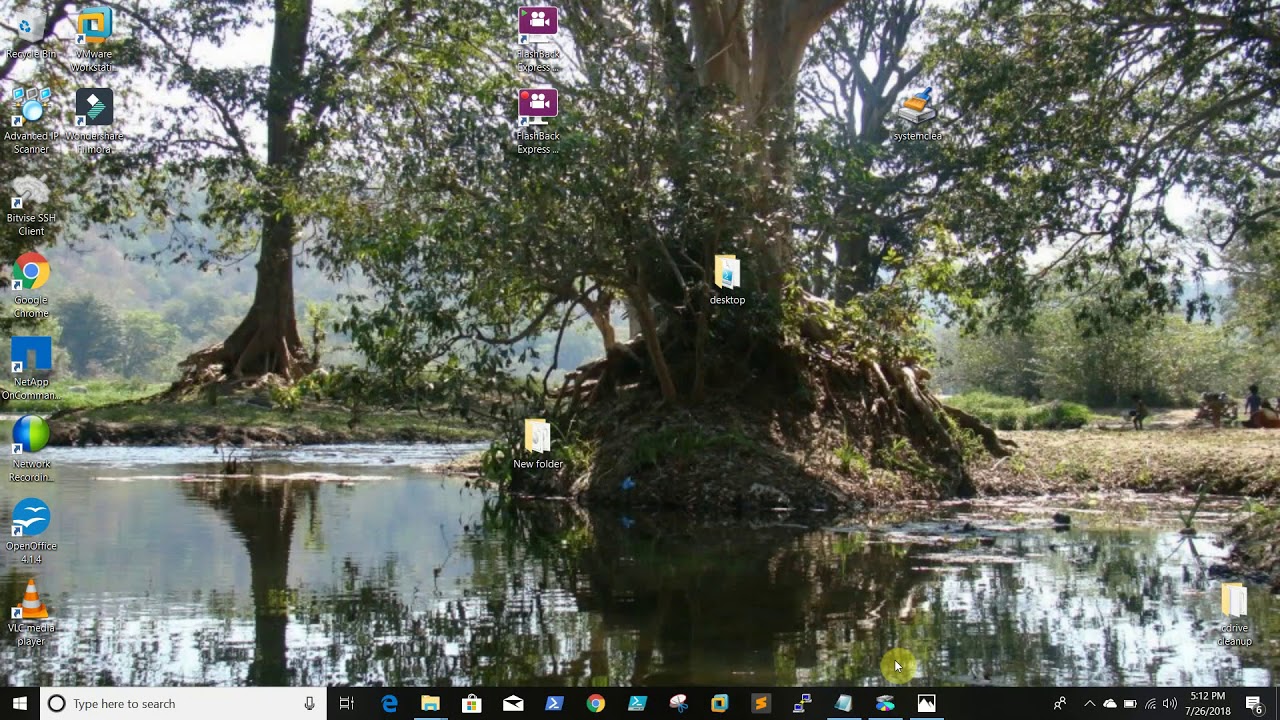
Task: Select the Bitvise SSH Client shortcut
Action: click(30, 204)
